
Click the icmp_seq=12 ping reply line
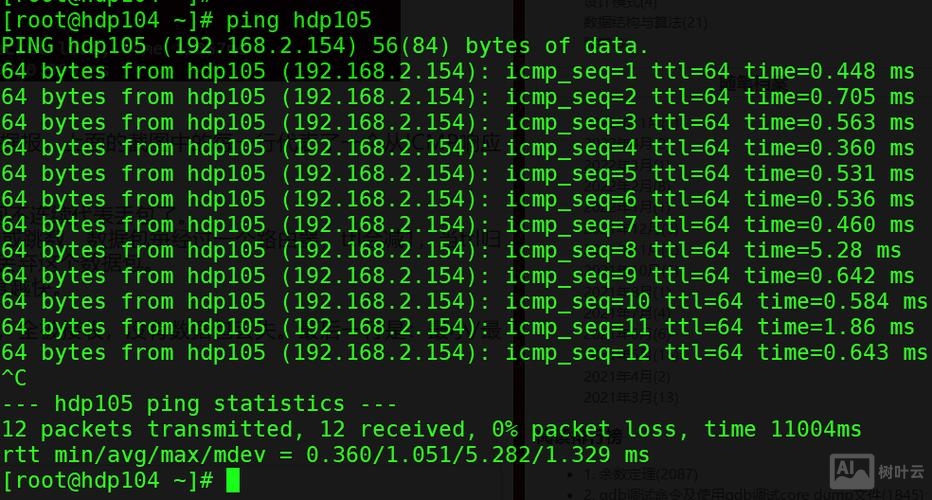pos(463,352)
